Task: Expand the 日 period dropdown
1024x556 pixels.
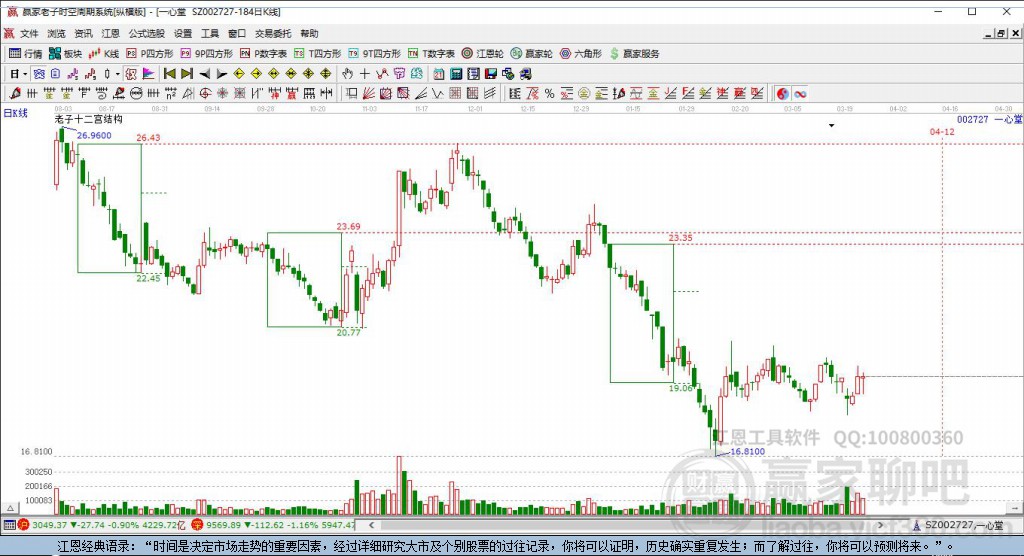Action: click(x=25, y=74)
